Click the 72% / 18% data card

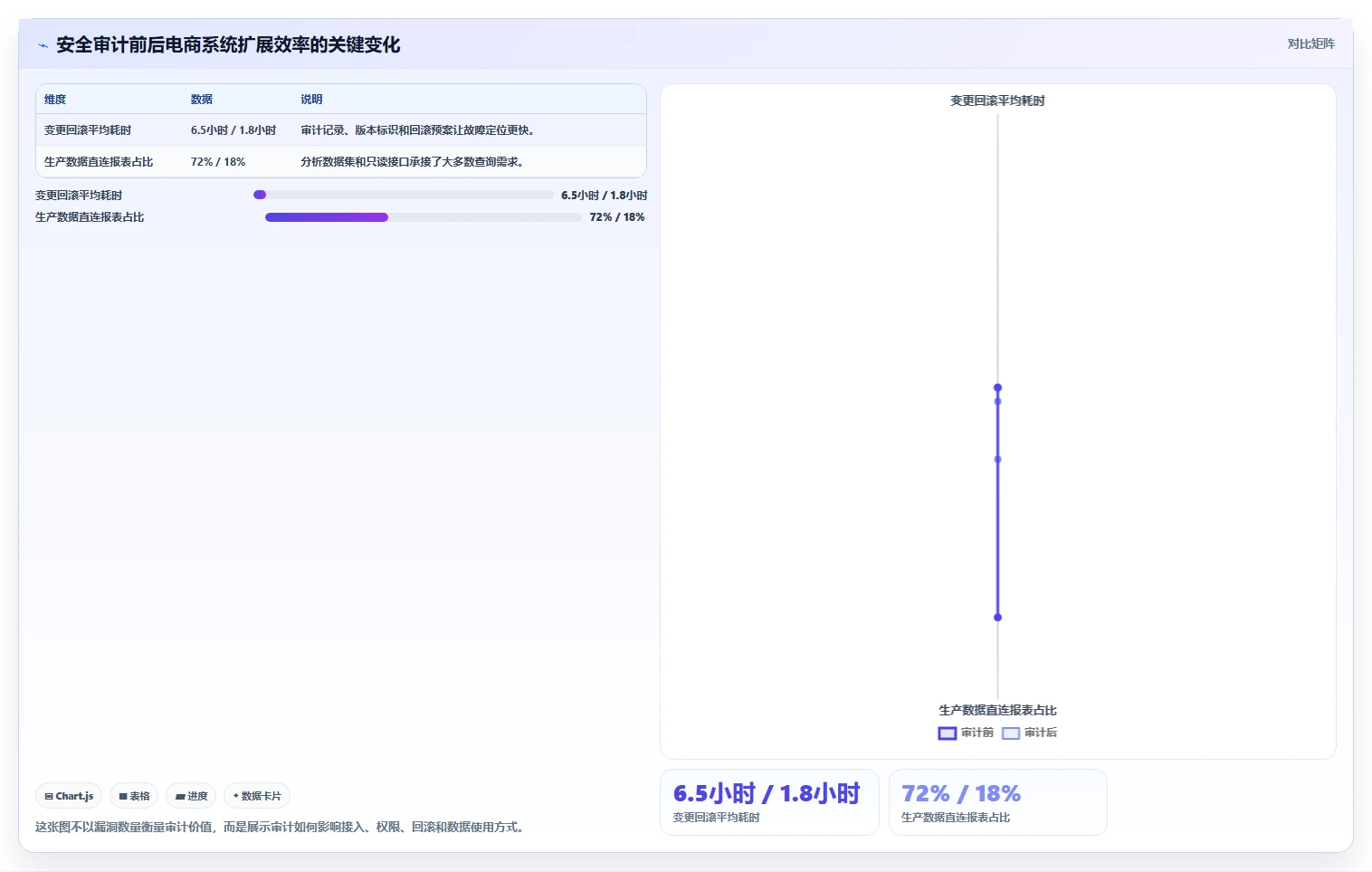click(x=997, y=802)
